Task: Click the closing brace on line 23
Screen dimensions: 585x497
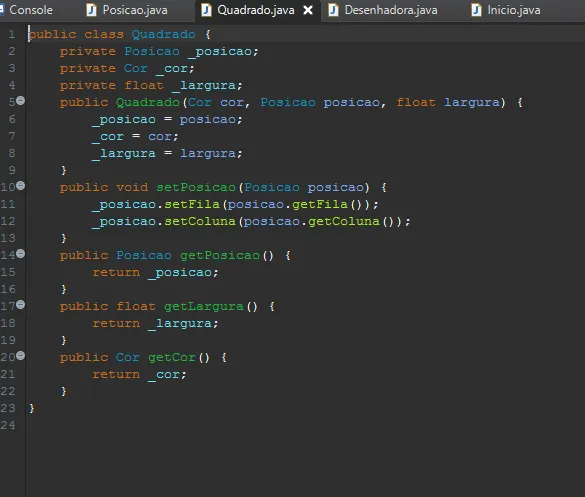Action: pyautogui.click(x=32, y=408)
